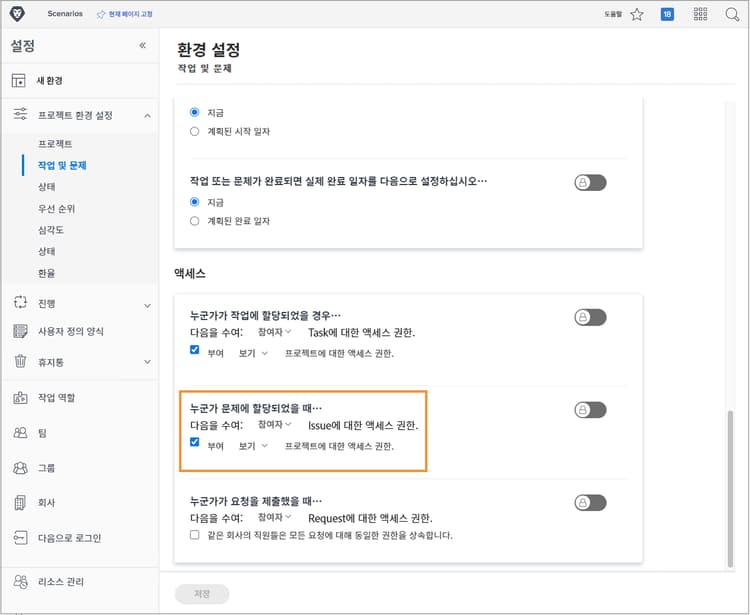
Task: Click the vertical scrollbar thumb
Action: coord(730,488)
